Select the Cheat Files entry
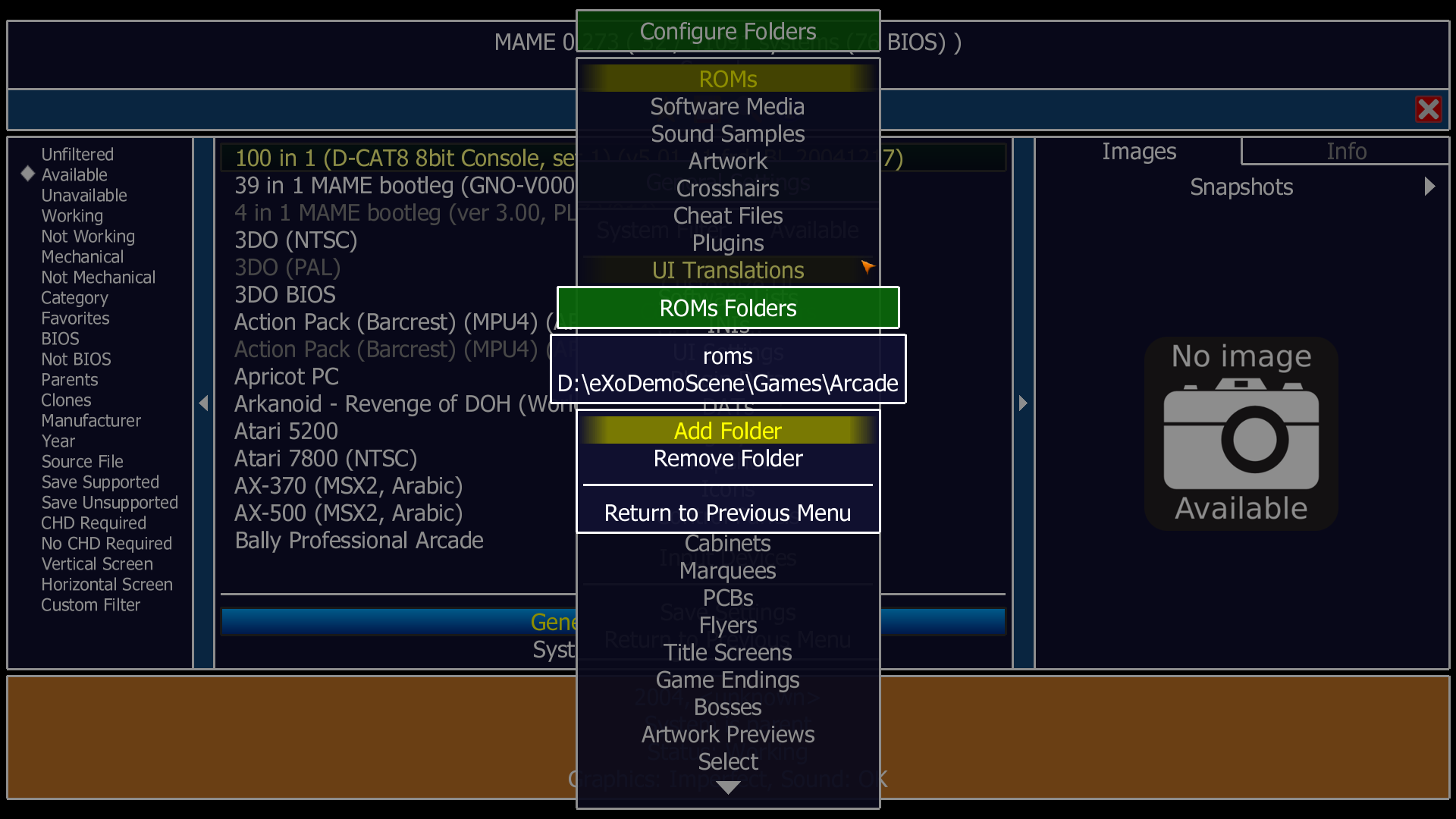 pos(728,215)
